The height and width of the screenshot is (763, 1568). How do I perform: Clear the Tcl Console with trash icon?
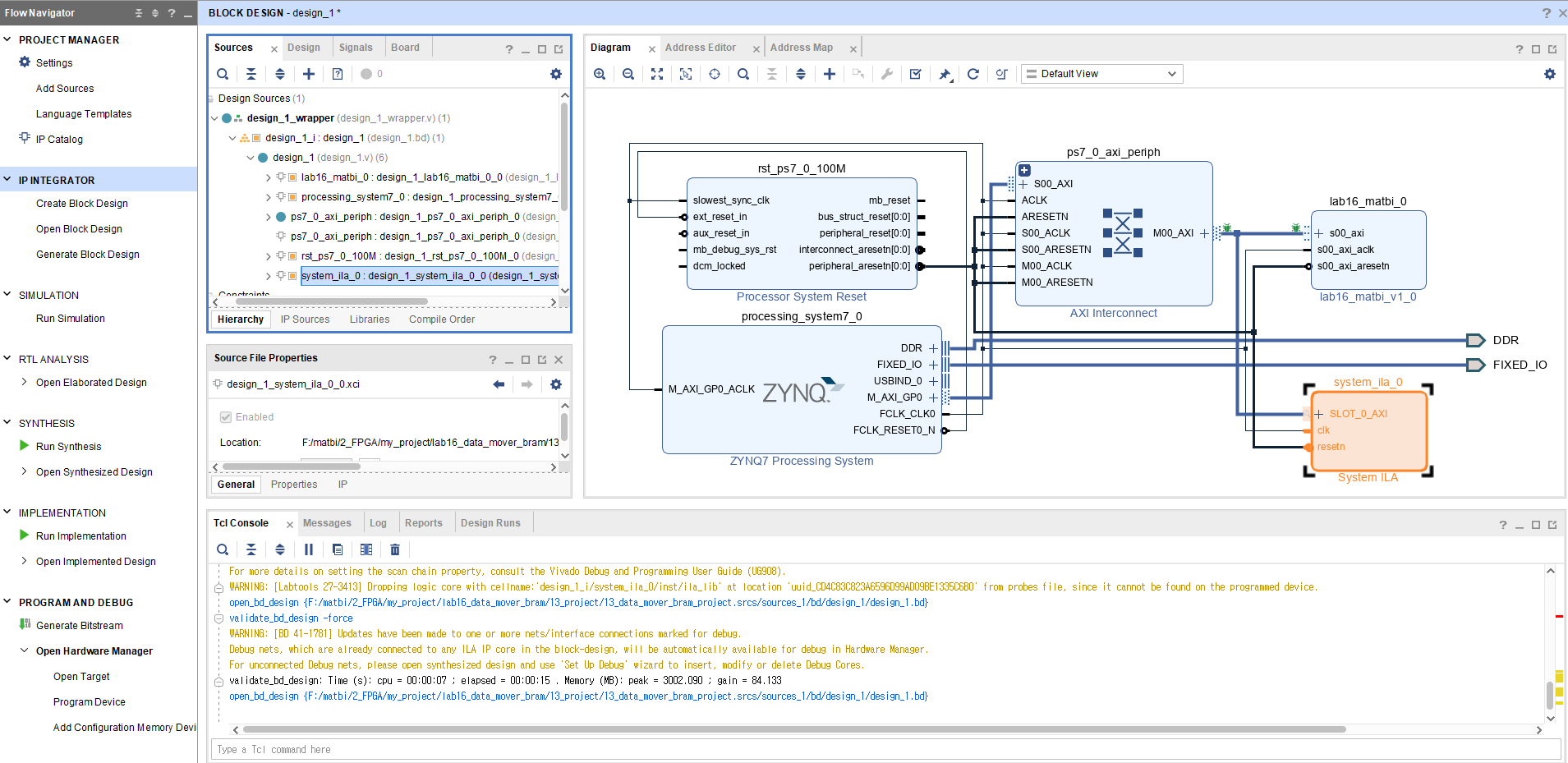coord(395,549)
